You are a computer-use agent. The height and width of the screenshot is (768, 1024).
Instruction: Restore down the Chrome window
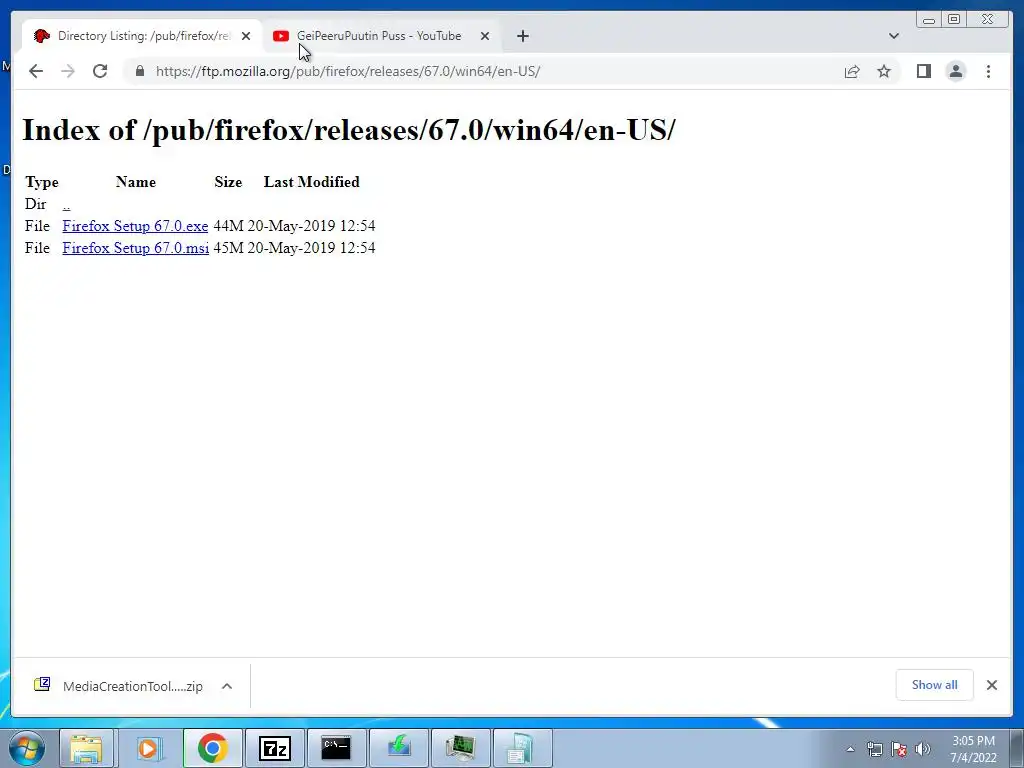954,20
